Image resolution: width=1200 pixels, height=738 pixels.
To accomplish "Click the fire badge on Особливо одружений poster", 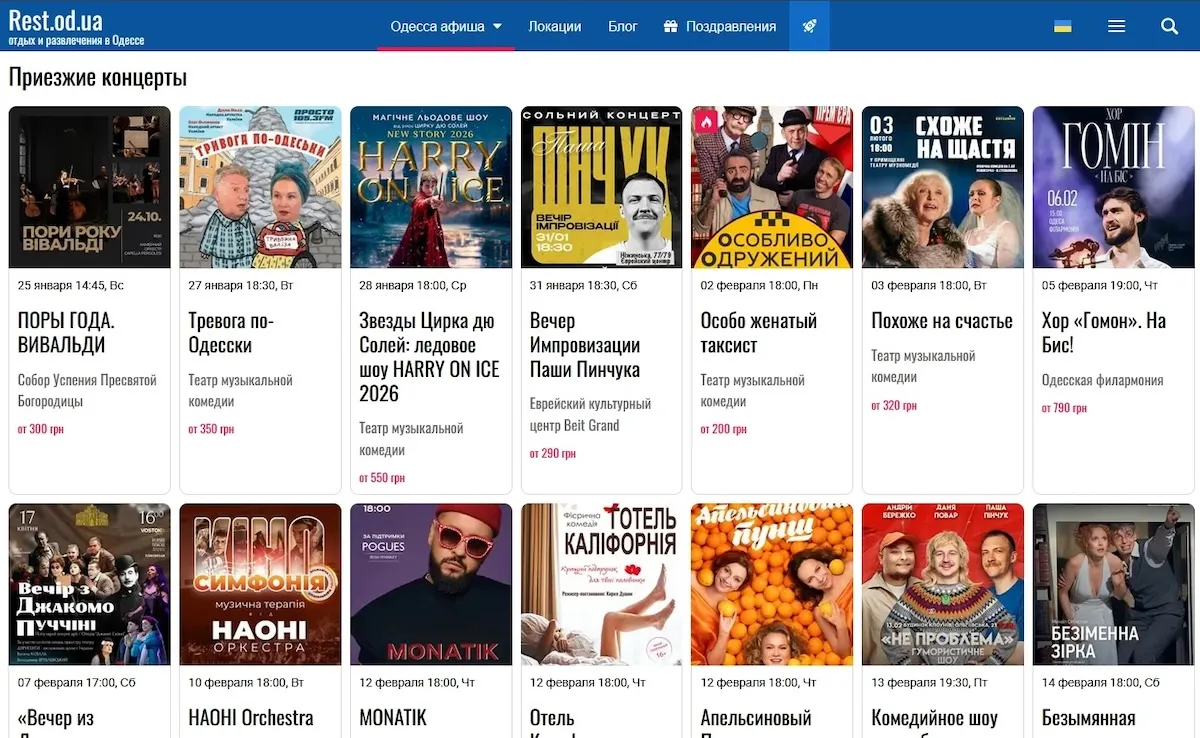I will pos(706,121).
